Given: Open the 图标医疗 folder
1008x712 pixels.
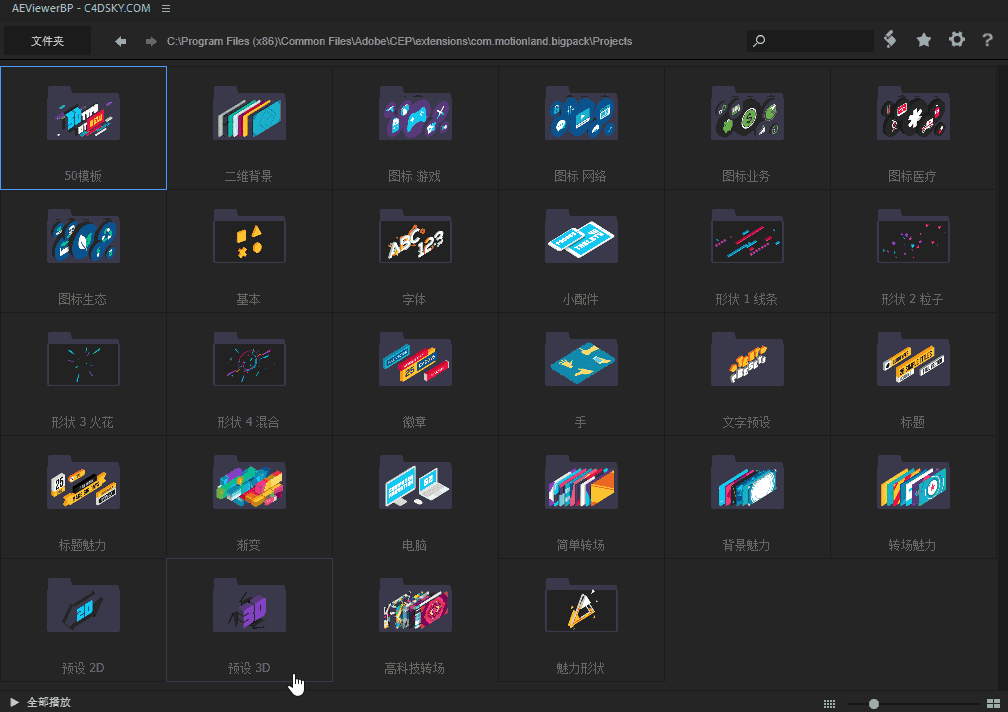Looking at the screenshot, I should click(913, 128).
